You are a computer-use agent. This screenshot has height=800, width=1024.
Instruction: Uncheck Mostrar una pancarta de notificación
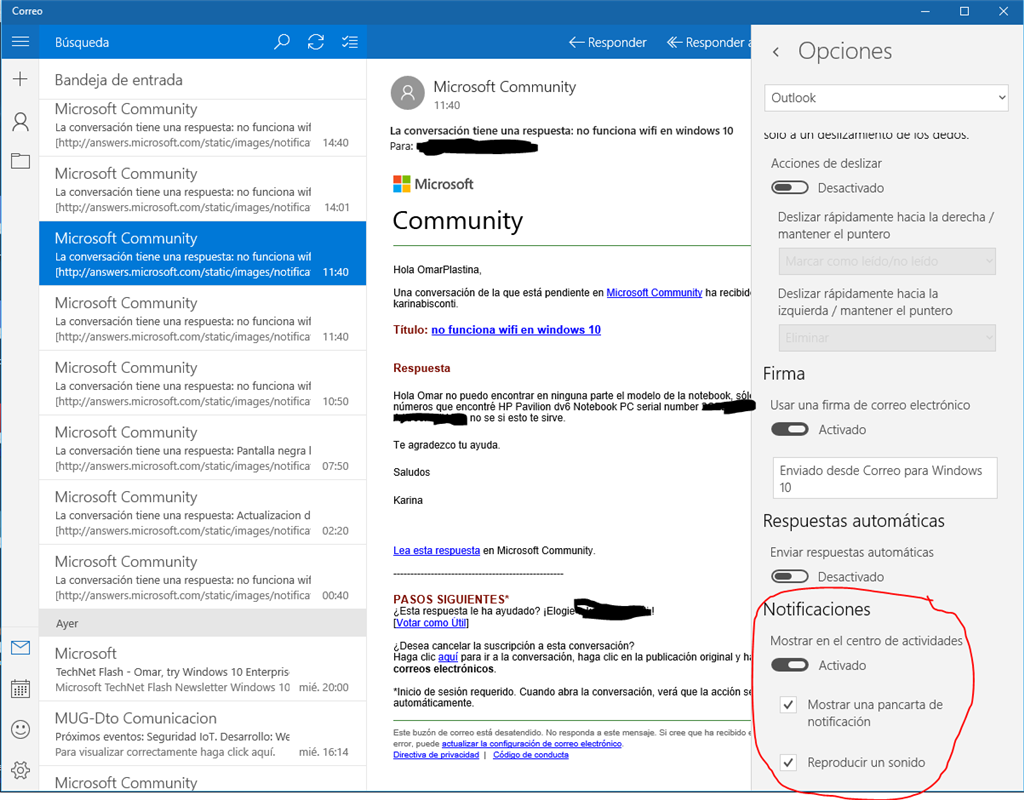pyautogui.click(x=788, y=705)
